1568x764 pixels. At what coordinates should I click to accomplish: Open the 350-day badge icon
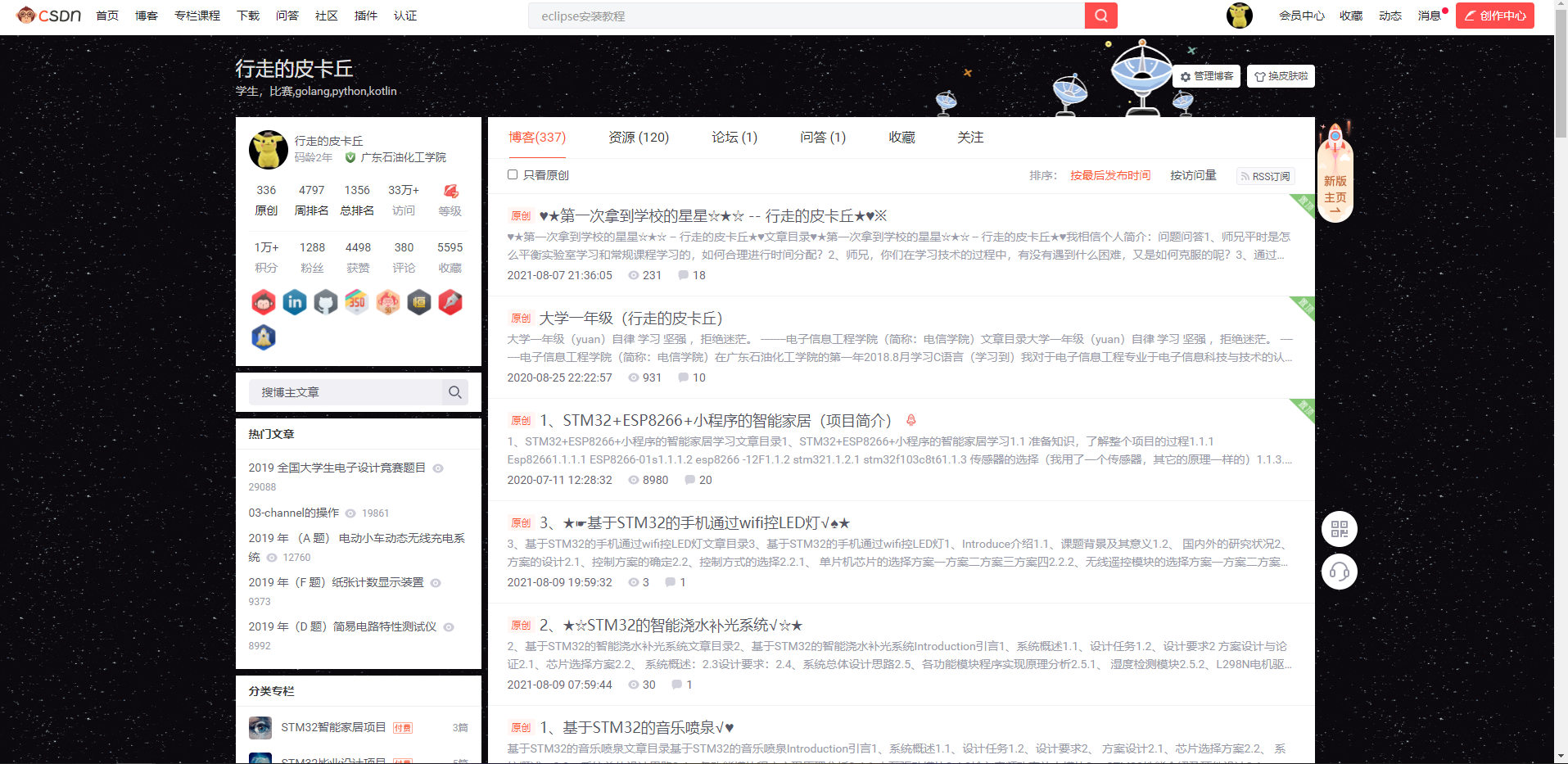click(356, 302)
